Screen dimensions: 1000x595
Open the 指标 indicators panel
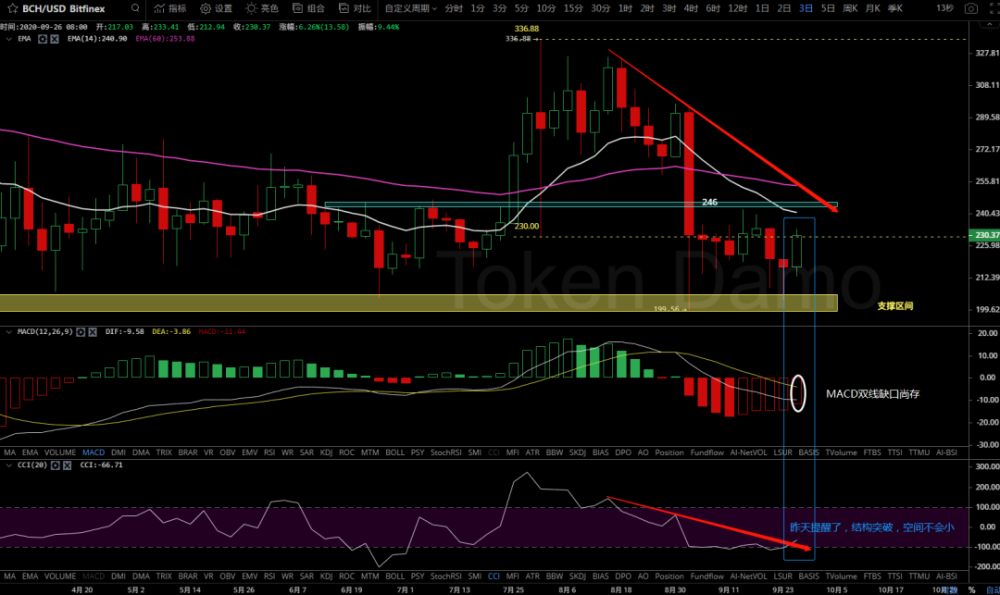coord(170,8)
